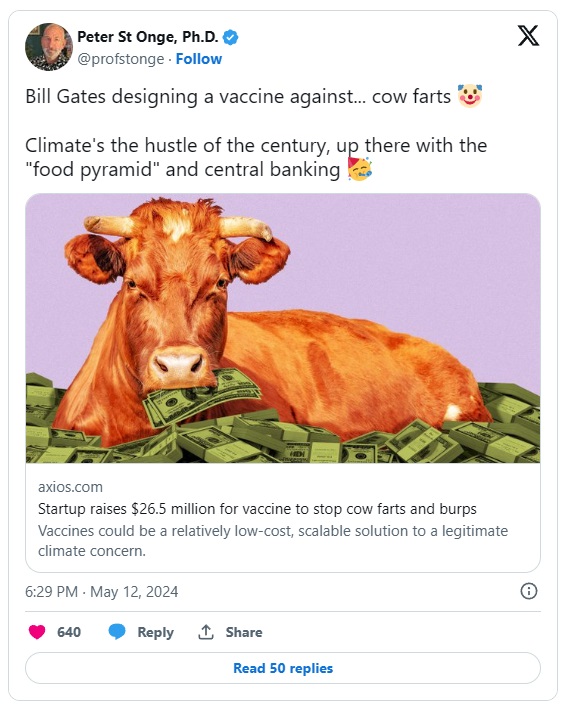Like the tweet via heart icon
The image size is (567, 712).
[37, 632]
